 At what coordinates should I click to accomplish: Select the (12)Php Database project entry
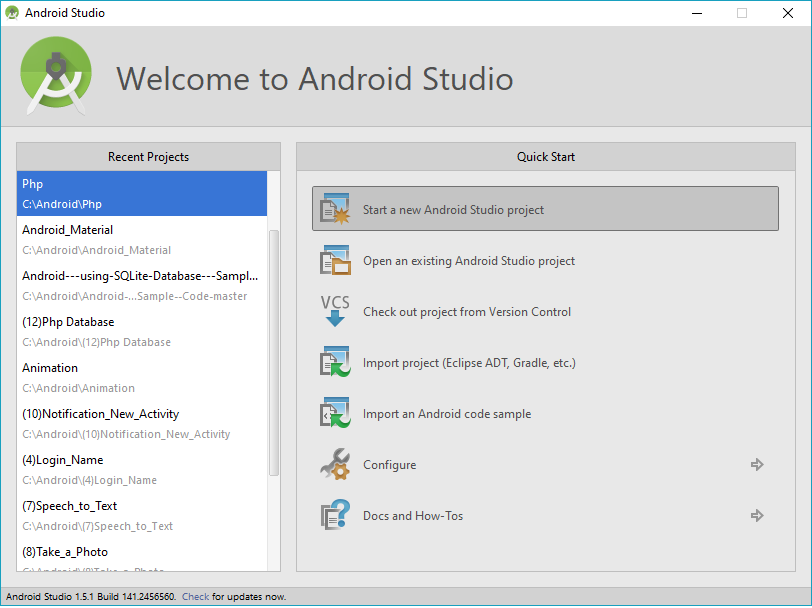point(142,331)
